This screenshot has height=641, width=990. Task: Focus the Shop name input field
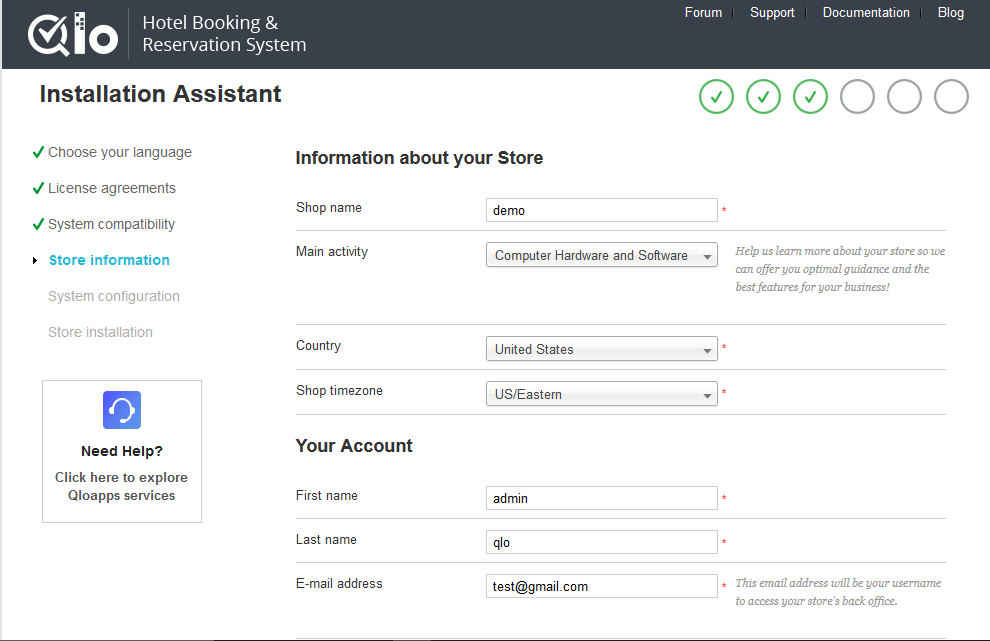601,210
